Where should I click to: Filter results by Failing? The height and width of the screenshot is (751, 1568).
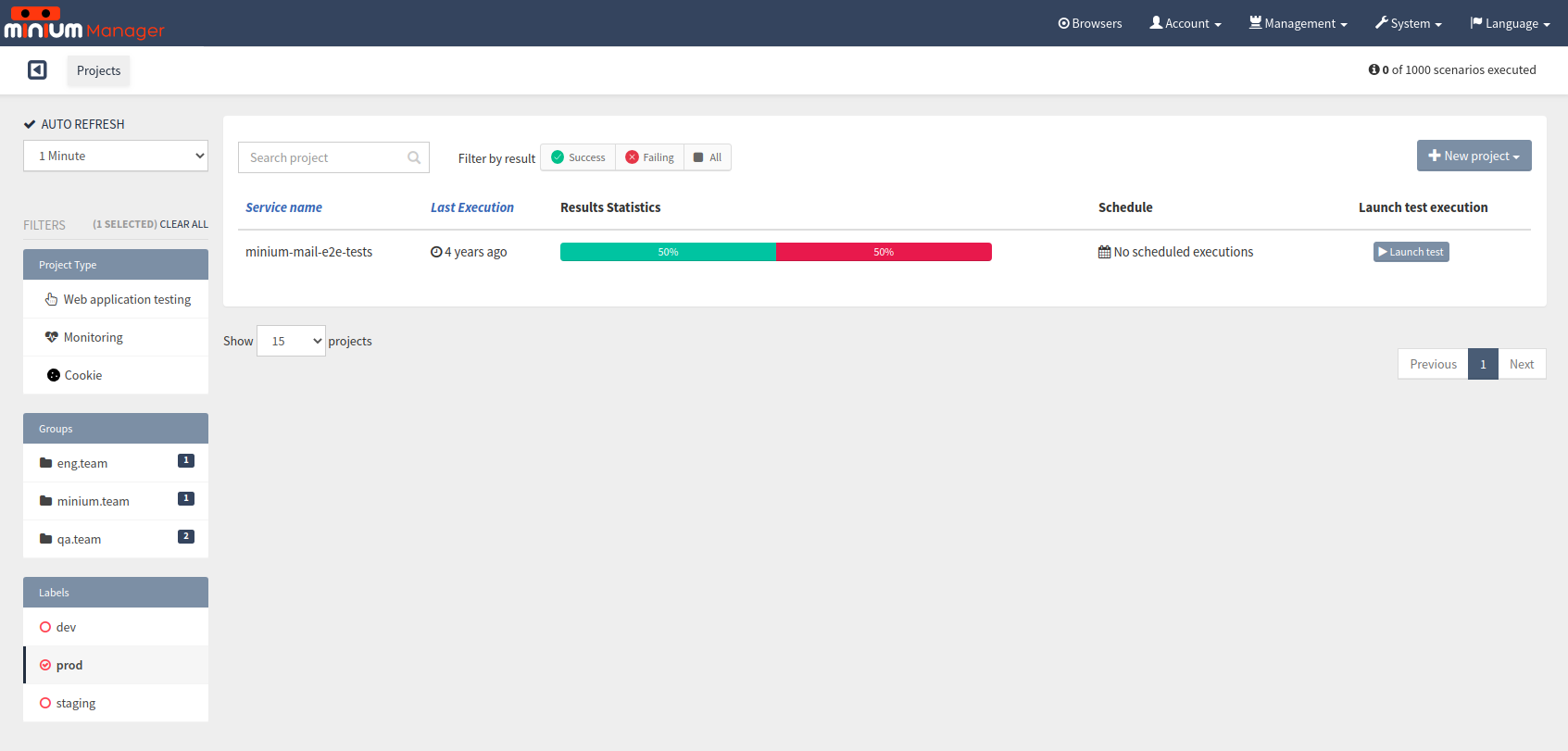coord(650,157)
